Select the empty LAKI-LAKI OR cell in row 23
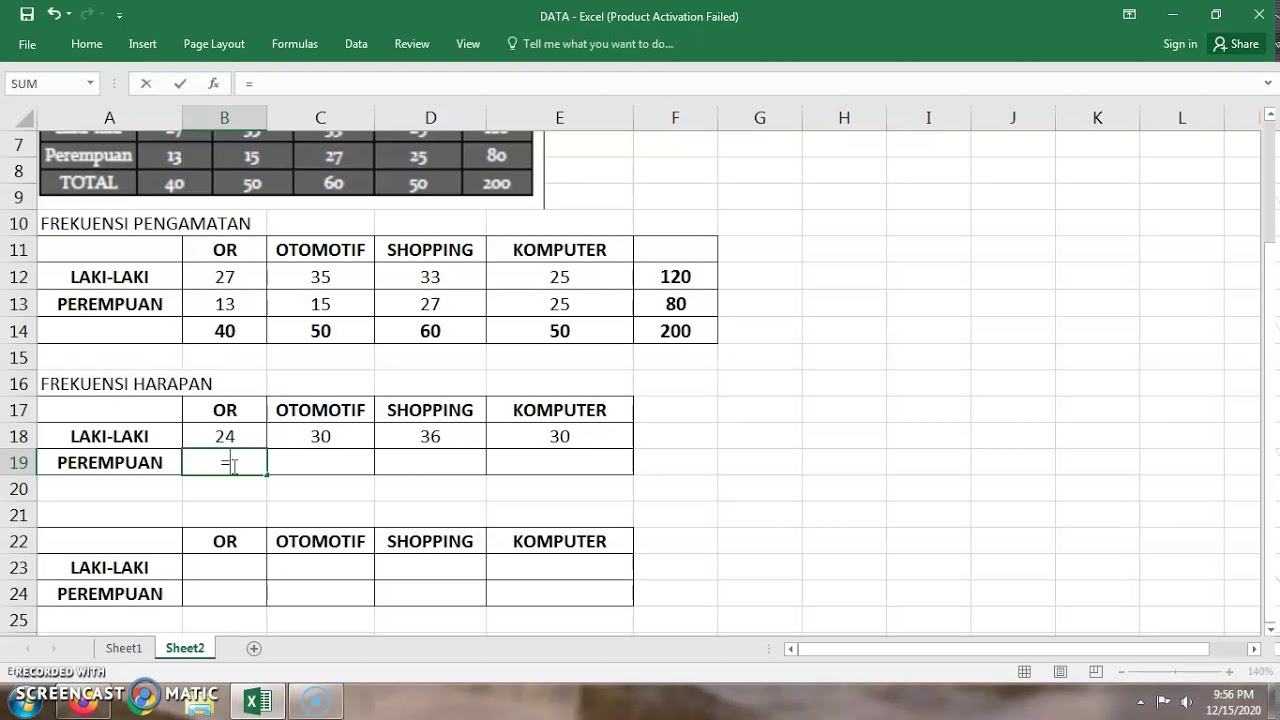Image resolution: width=1280 pixels, height=720 pixels. (224, 567)
